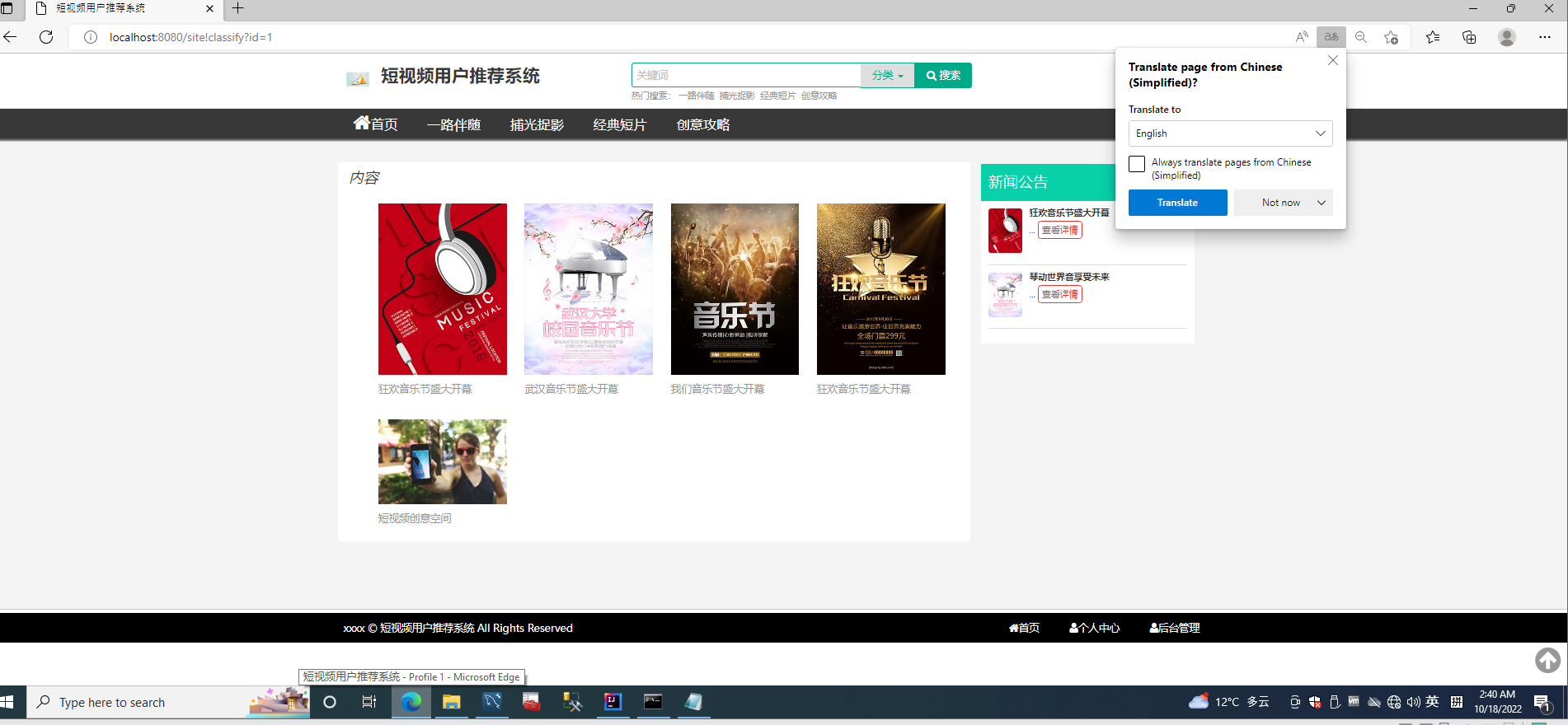Click the network globe icon in tray
The height and width of the screenshot is (725, 1568).
(1394, 702)
